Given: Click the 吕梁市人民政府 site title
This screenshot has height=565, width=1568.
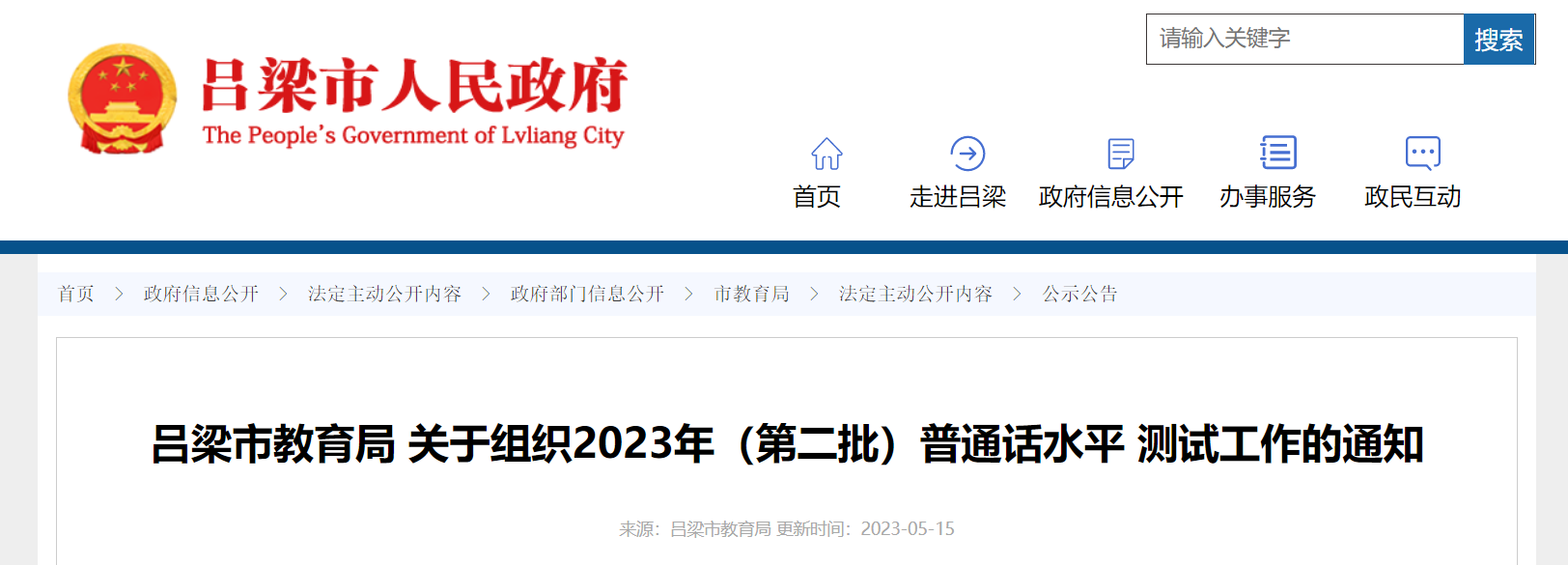Looking at the screenshot, I should (x=414, y=85).
